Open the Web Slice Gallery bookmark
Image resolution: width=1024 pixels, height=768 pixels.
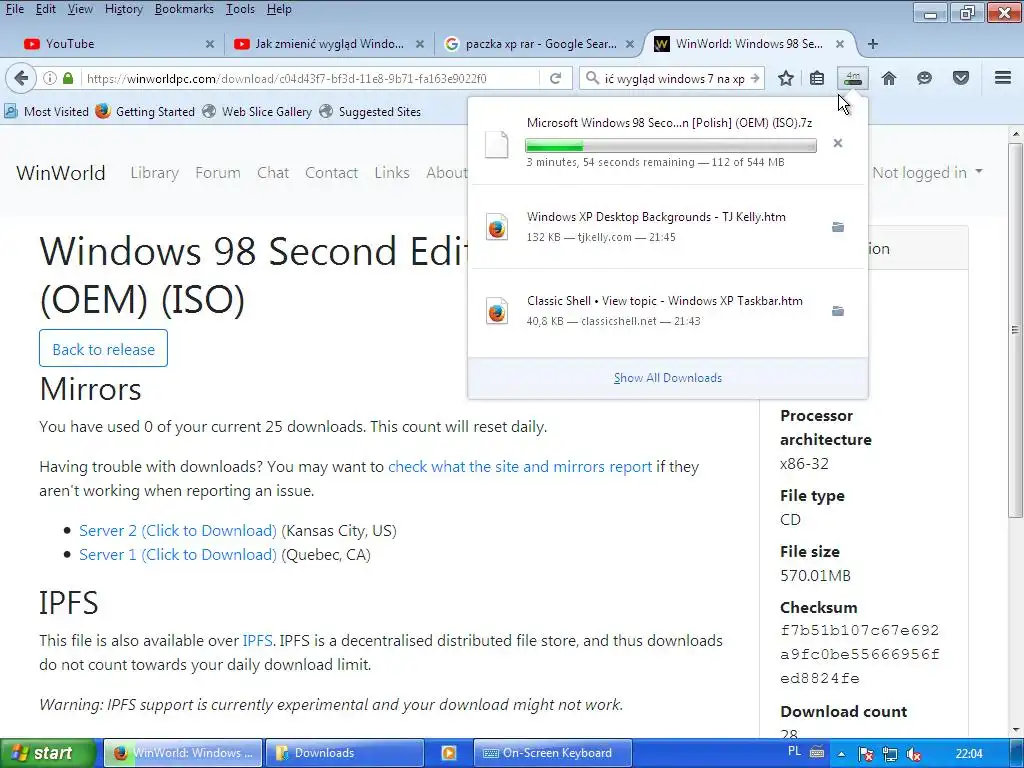(257, 112)
